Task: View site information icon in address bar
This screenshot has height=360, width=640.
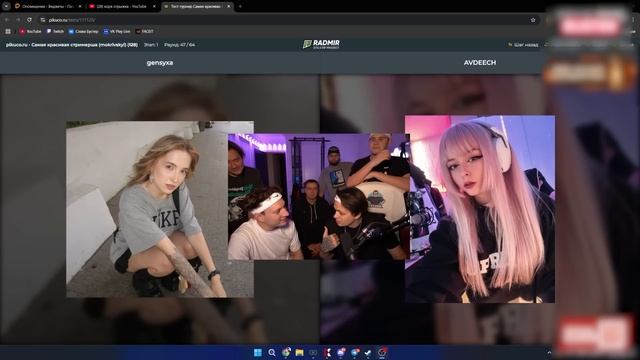Action: pos(43,20)
